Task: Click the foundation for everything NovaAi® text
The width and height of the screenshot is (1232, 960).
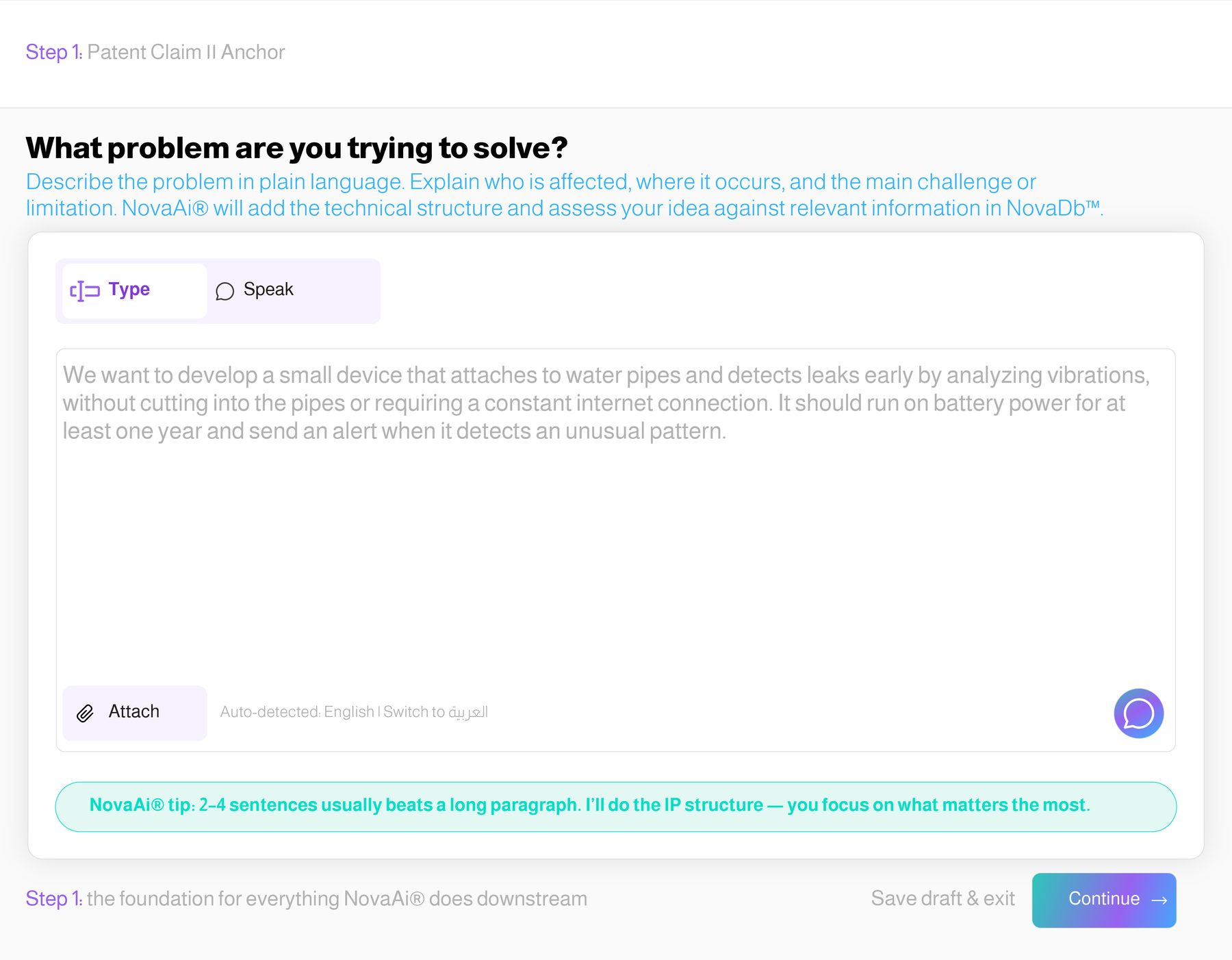Action: (337, 898)
